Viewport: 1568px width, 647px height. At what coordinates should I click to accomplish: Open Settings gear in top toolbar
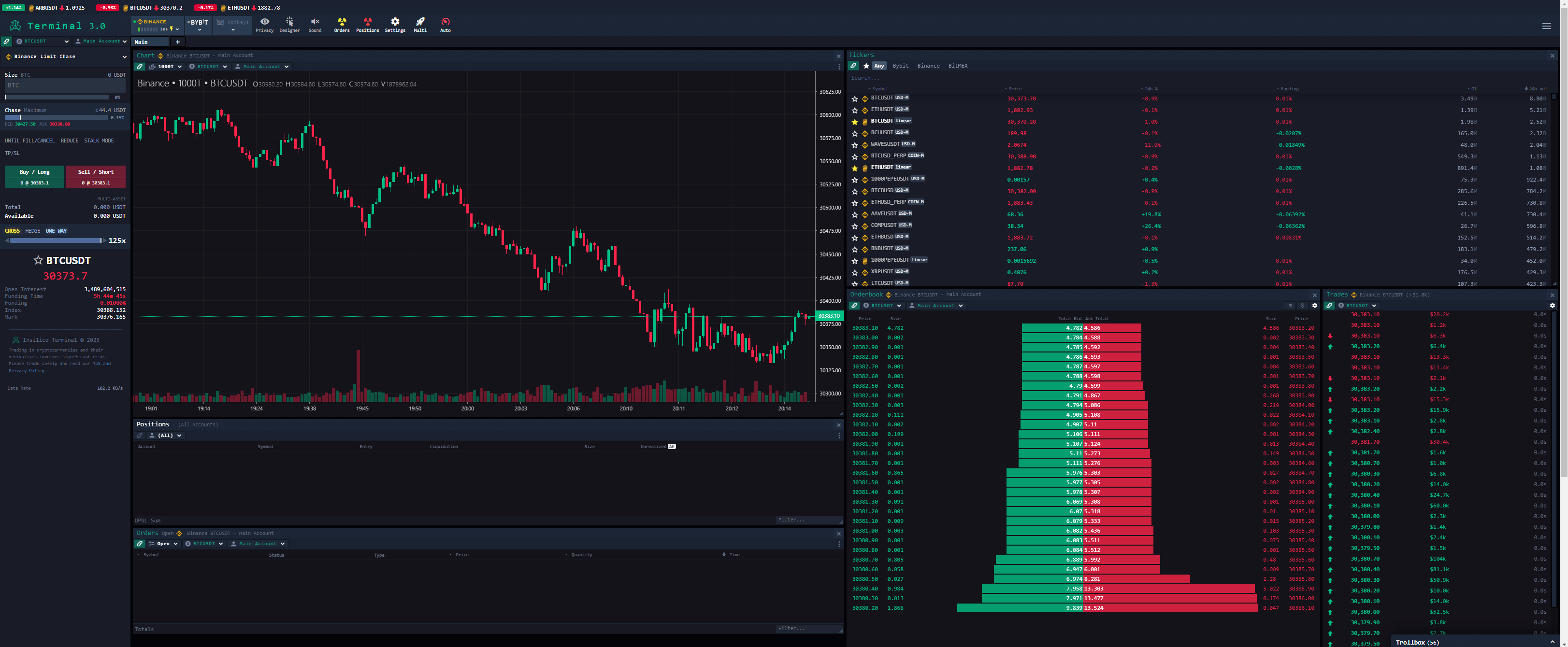click(394, 22)
